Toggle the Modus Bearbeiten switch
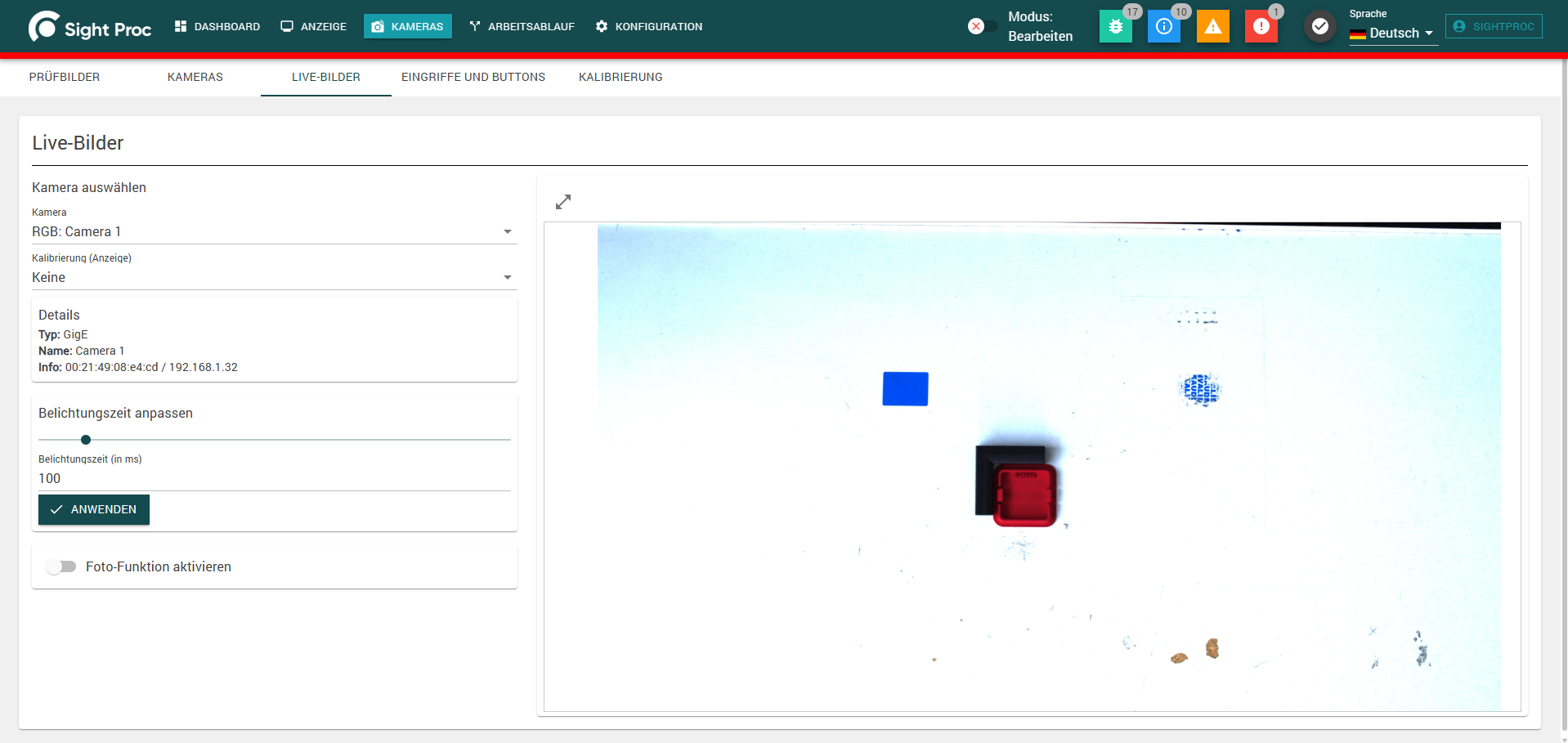This screenshot has height=743, width=1568. [x=983, y=26]
